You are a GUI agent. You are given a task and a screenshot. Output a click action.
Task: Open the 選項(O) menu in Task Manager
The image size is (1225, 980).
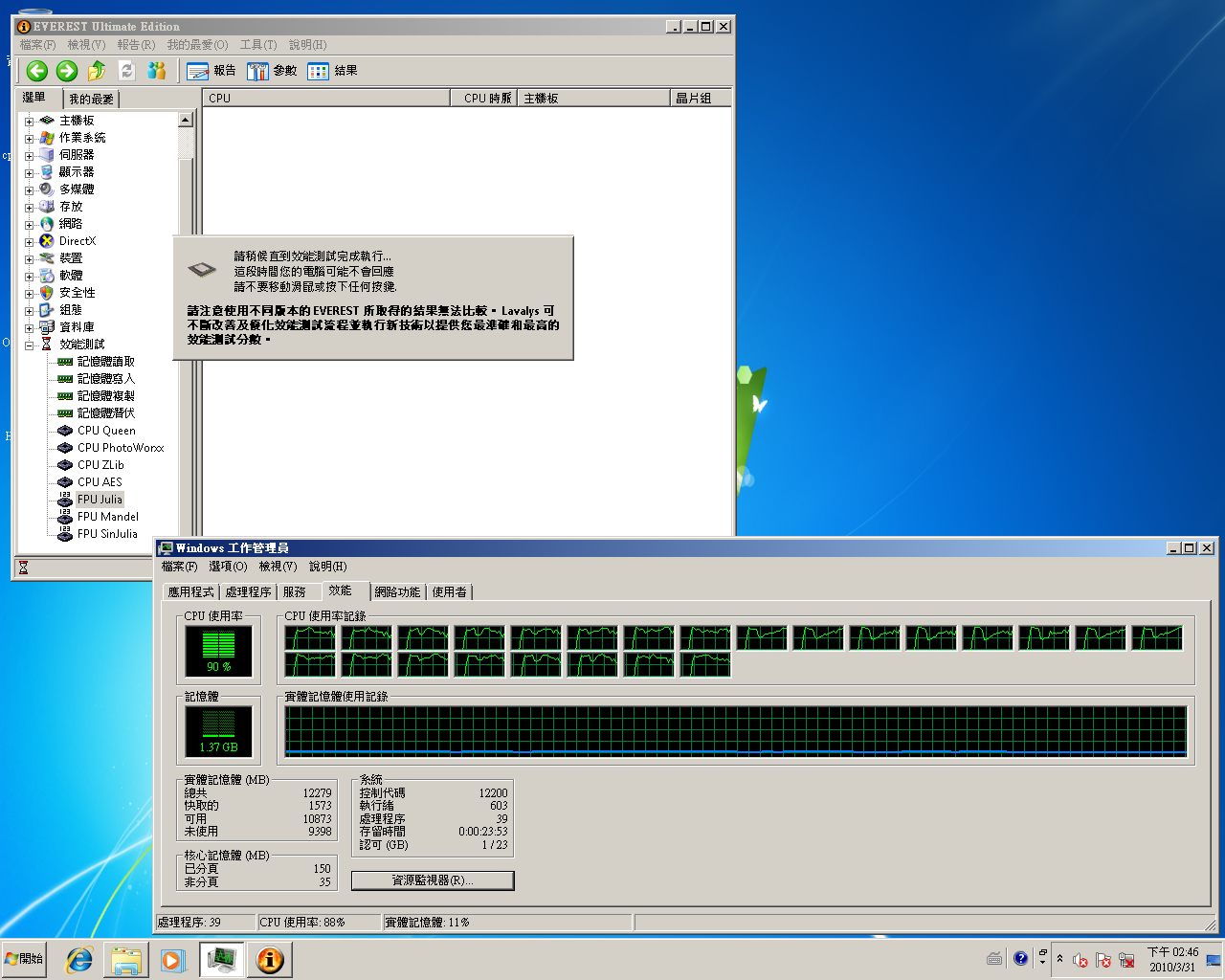point(228,567)
